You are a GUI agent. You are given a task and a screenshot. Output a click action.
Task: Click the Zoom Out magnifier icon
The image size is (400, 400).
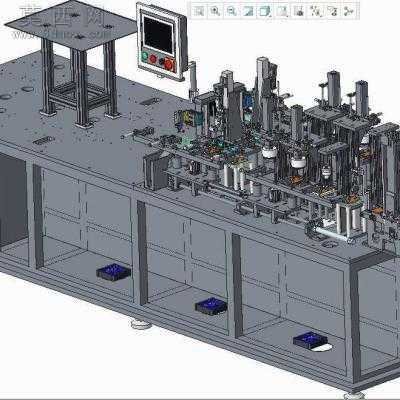point(232,11)
